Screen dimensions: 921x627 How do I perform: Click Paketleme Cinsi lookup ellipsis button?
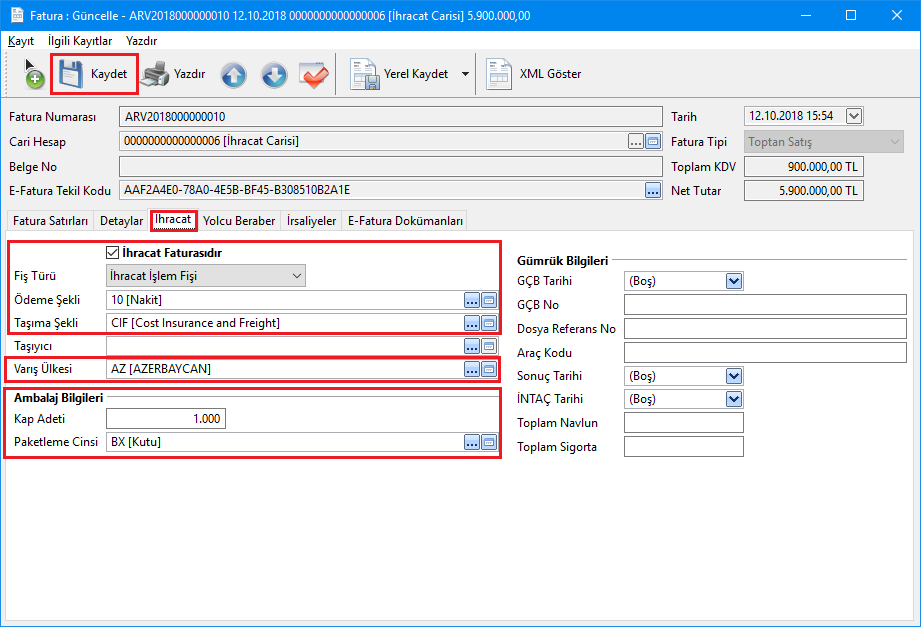point(472,442)
